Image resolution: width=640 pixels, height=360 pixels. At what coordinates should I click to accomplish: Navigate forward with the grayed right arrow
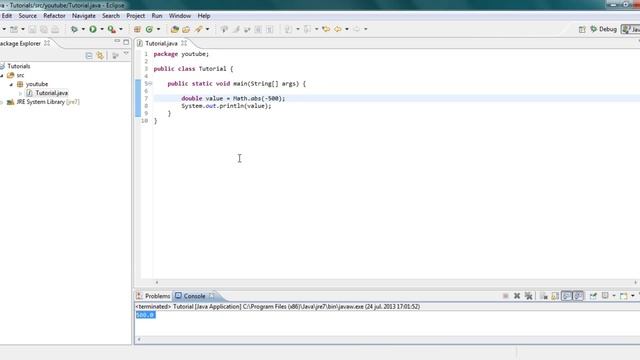[357, 29]
